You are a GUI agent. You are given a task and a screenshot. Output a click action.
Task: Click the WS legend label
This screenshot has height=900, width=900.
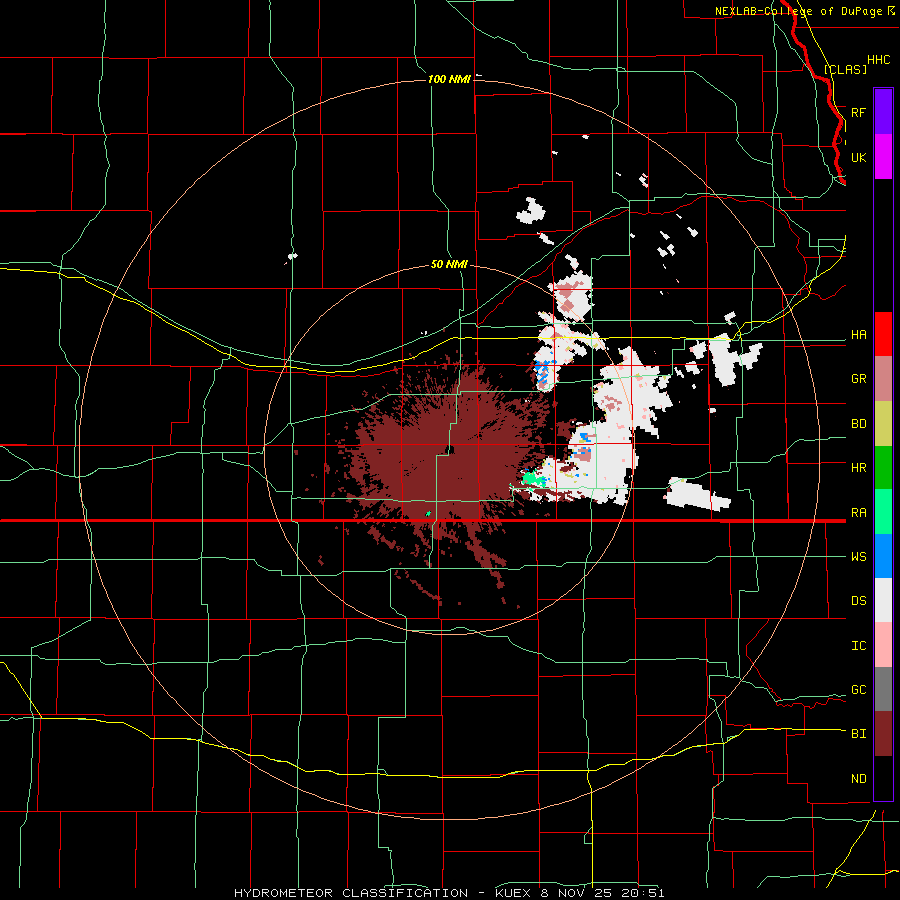[858, 557]
